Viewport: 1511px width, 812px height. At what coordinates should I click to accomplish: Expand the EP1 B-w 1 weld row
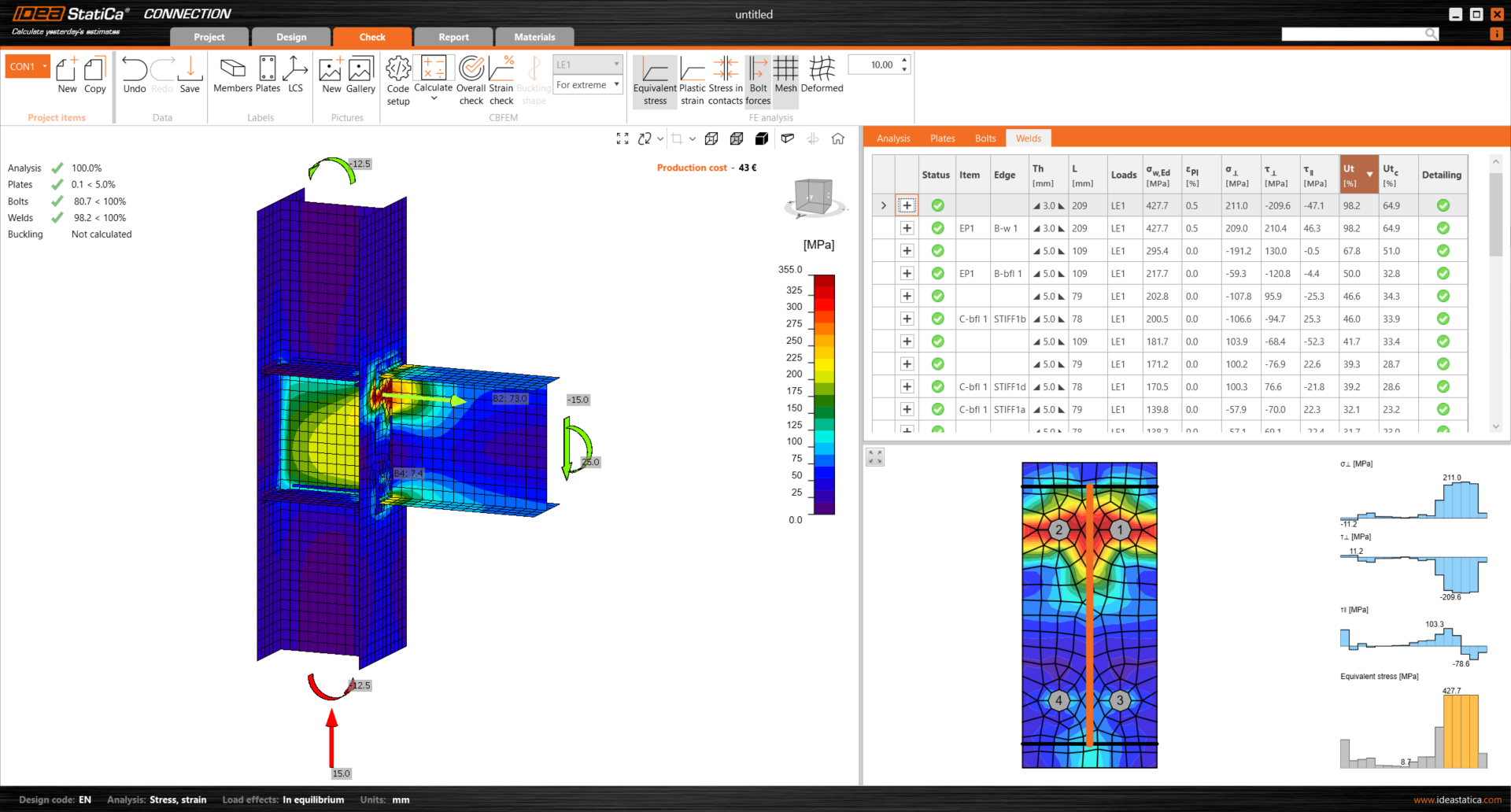tap(907, 228)
